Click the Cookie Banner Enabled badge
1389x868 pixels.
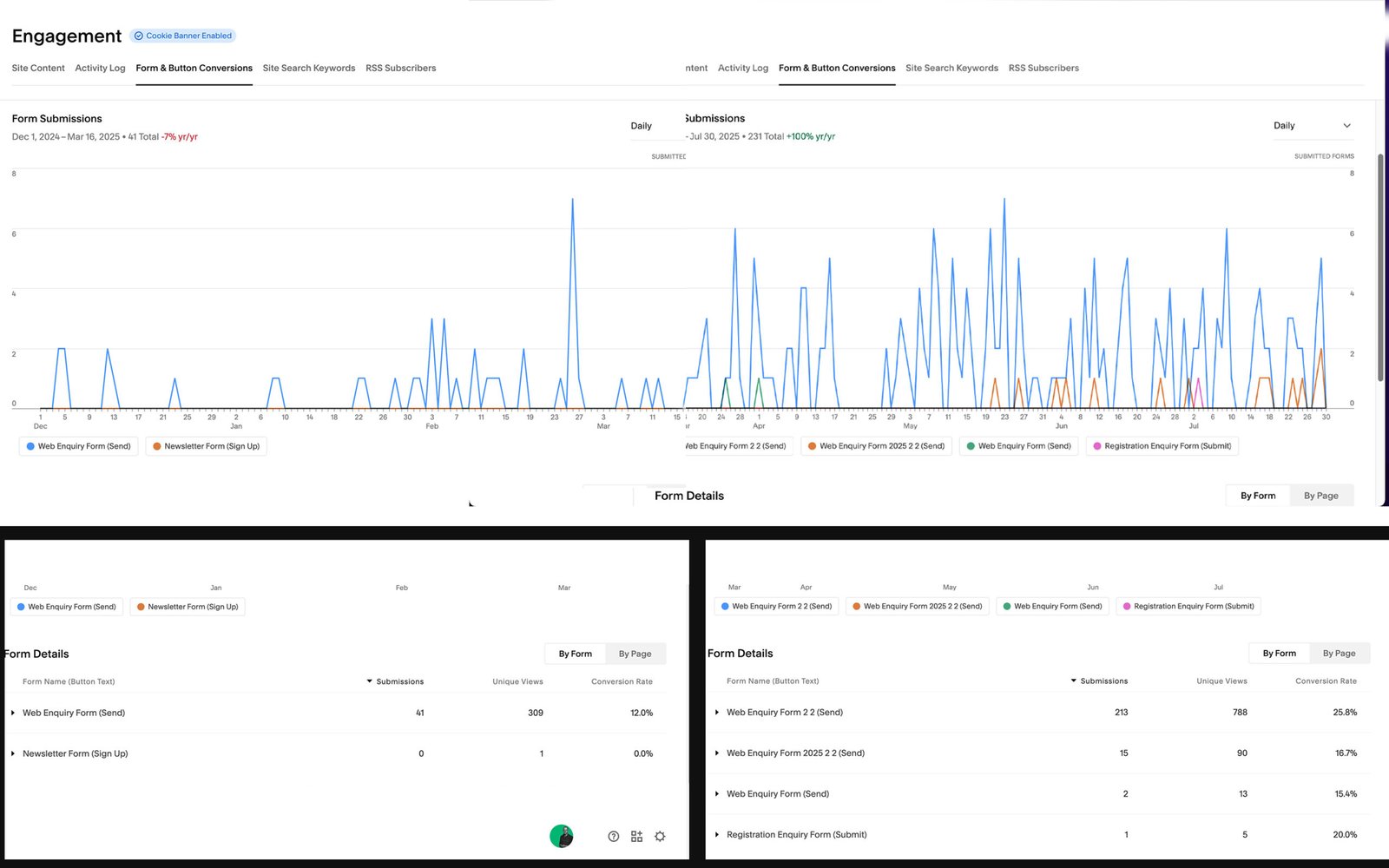[x=183, y=36]
